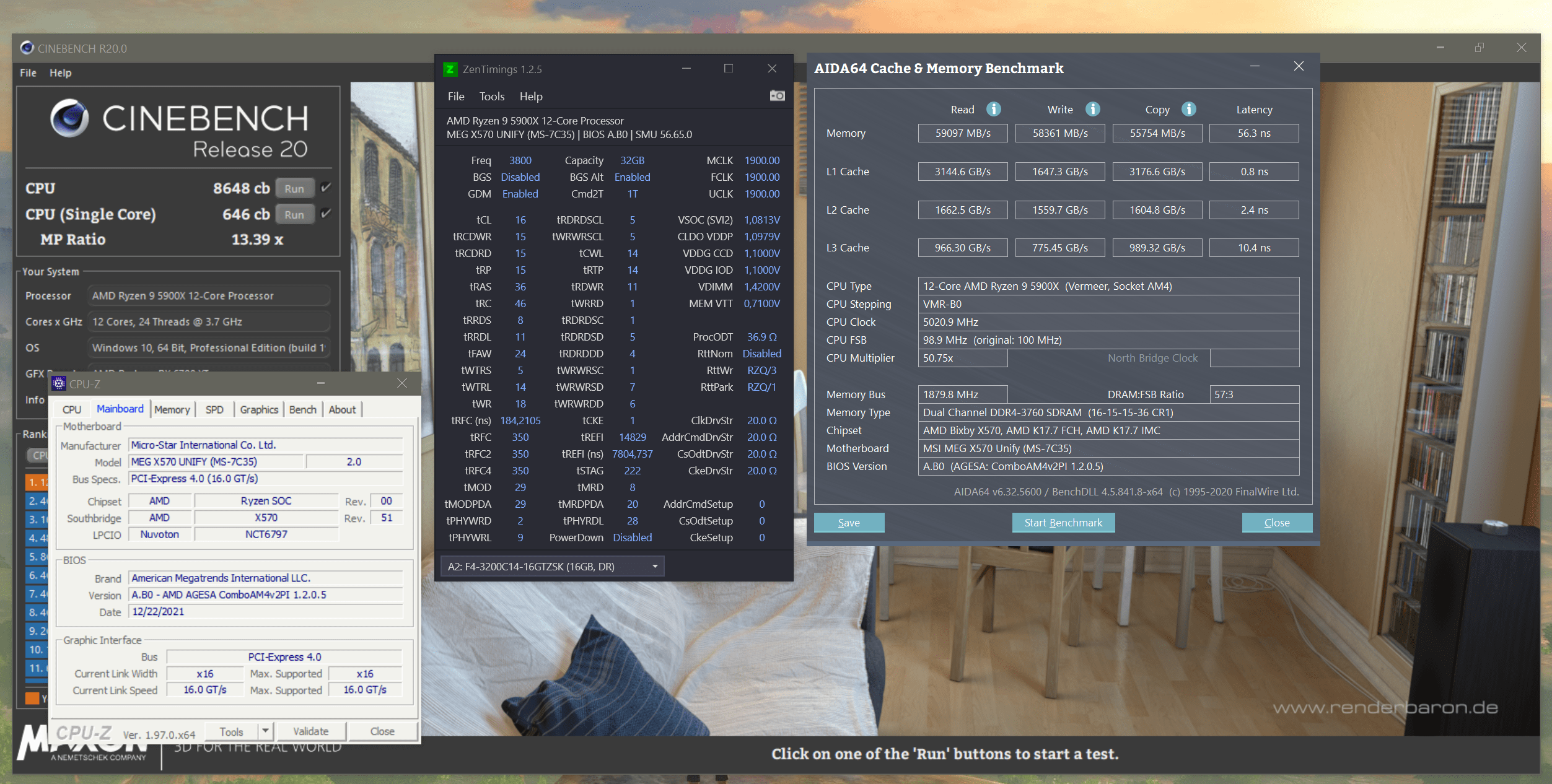Run the Cinebench CPU Single Core test
1552x784 pixels.
[294, 214]
